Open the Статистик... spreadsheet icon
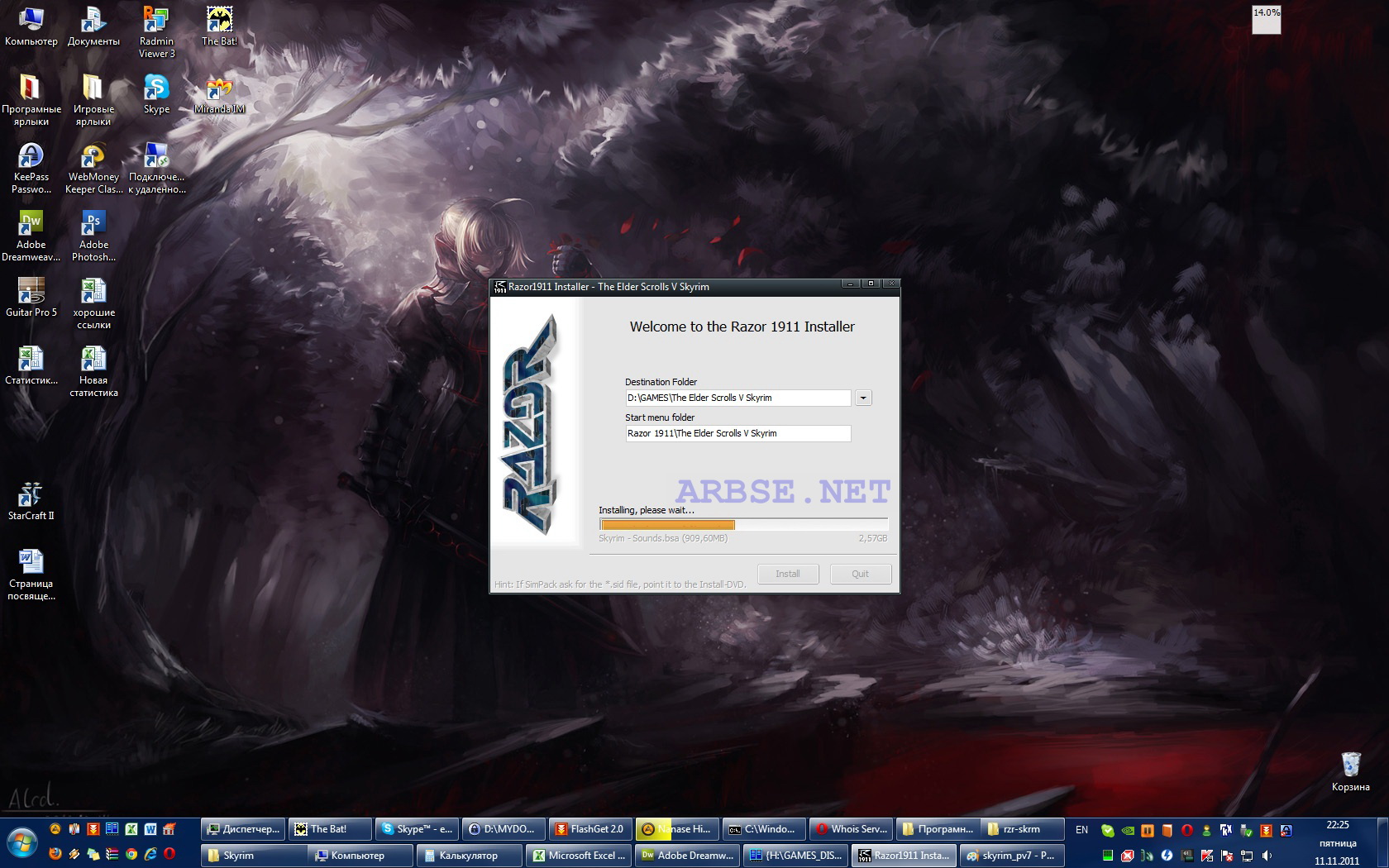The height and width of the screenshot is (868, 1389). 31,365
